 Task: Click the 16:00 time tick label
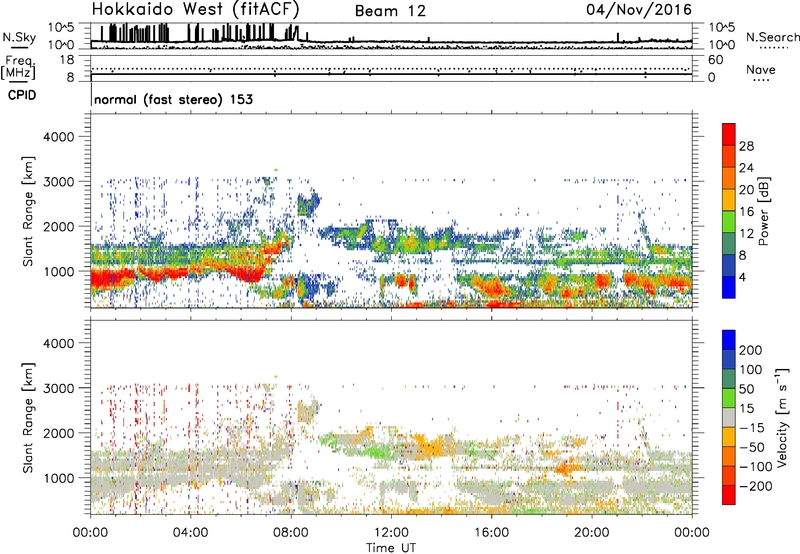491,533
